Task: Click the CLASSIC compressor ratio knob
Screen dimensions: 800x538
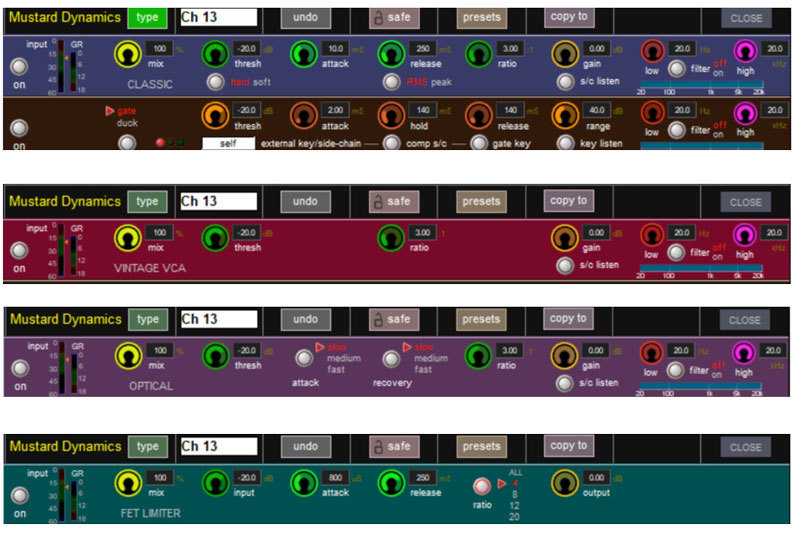Action: pos(479,55)
